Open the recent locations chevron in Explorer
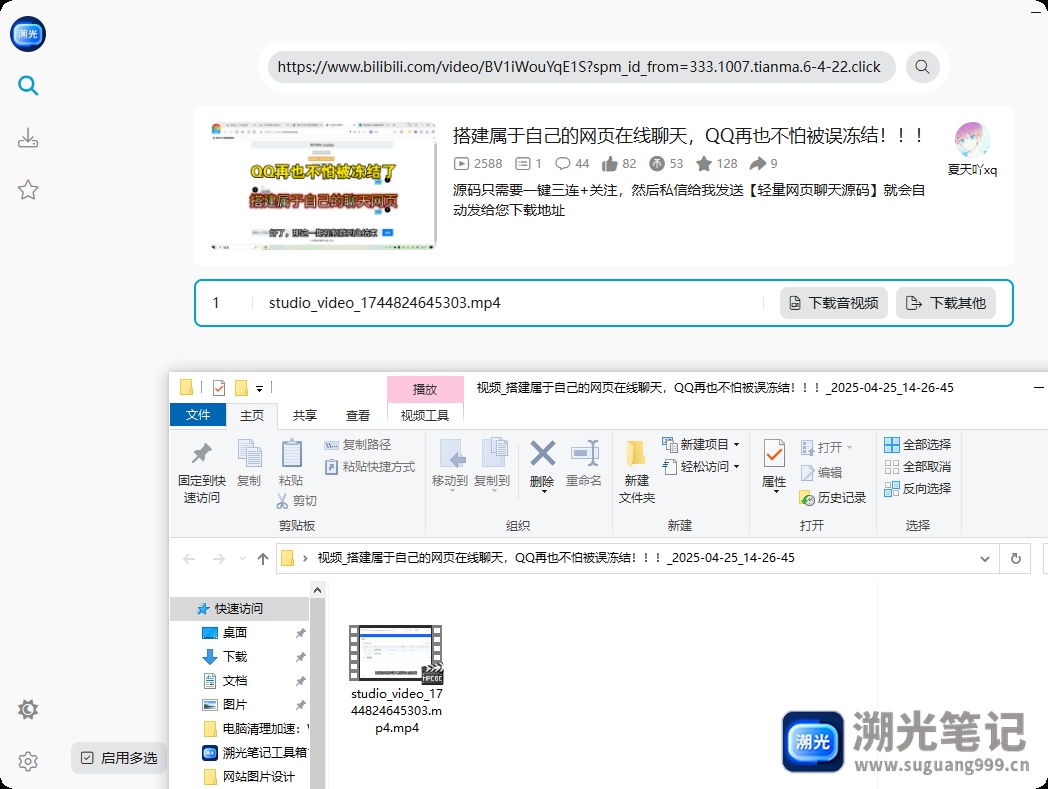The image size is (1048, 789). click(242, 558)
